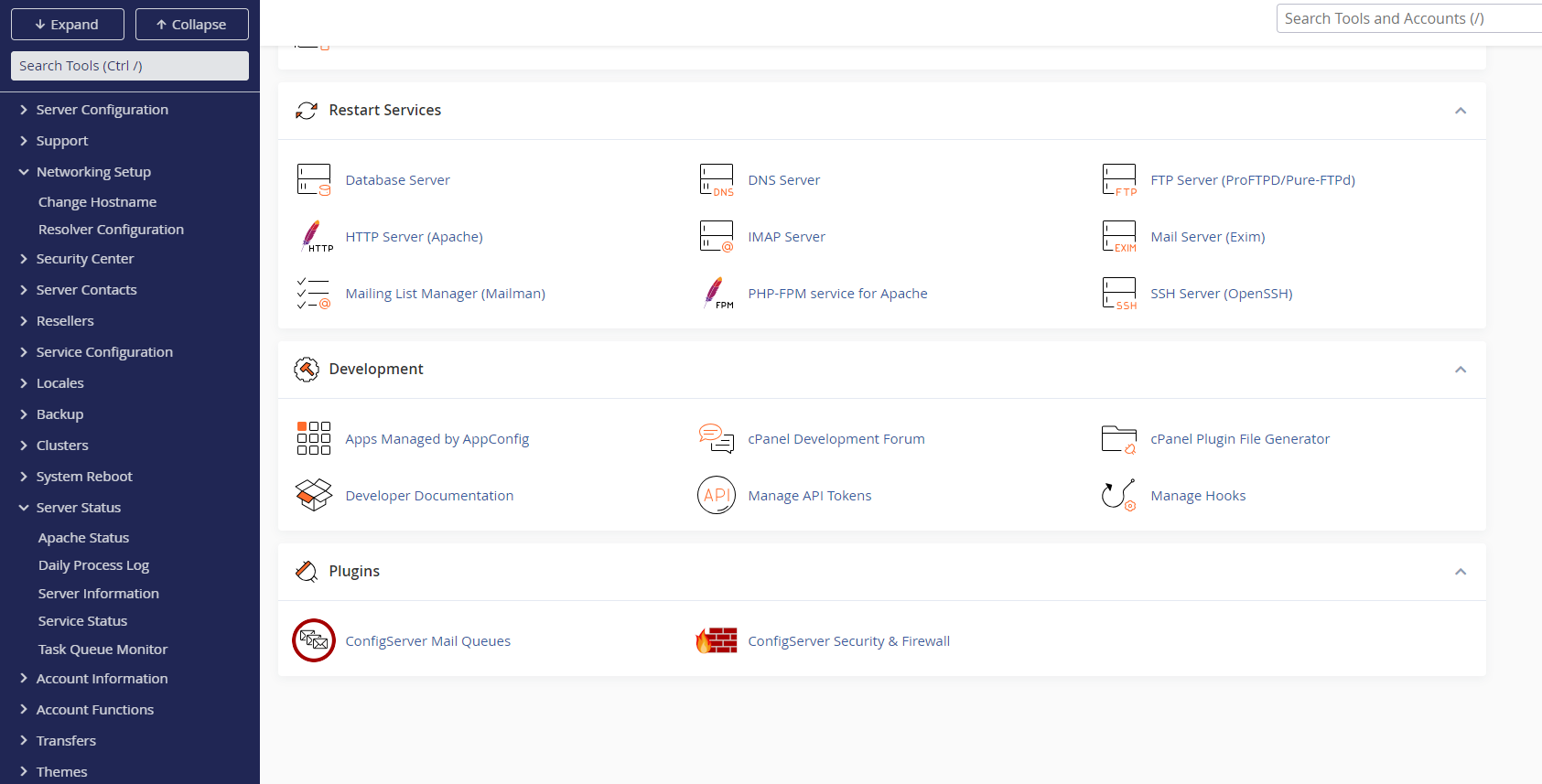Click the Database Server restart icon

pos(314,180)
